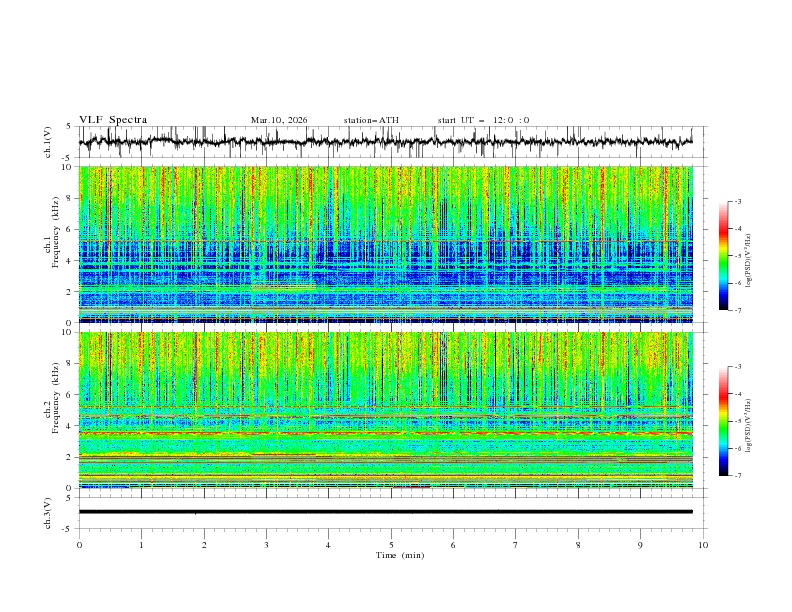
Task: Click tick label "4" on the Time axis
Action: pos(329,545)
